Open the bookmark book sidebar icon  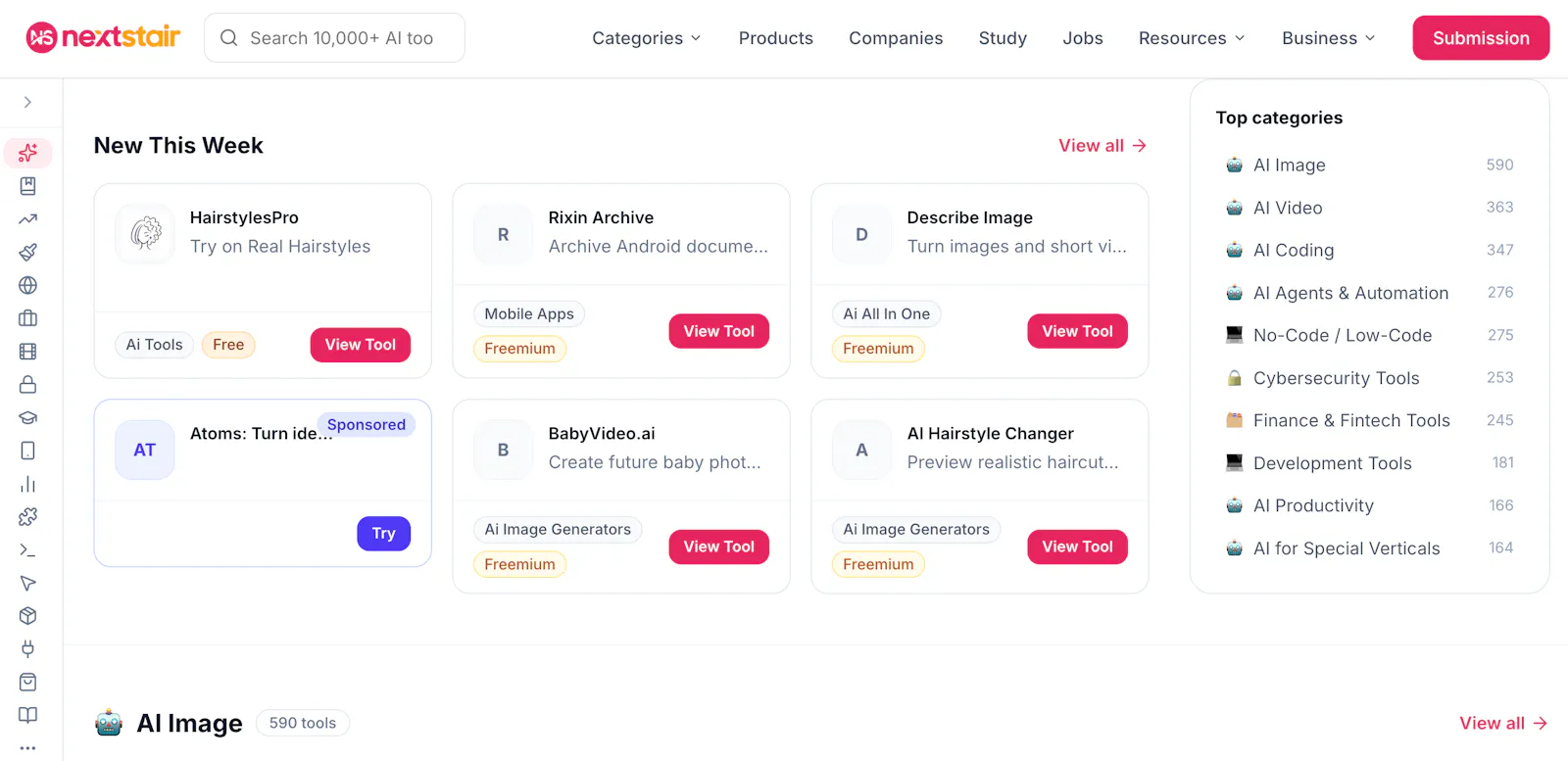coord(28,186)
